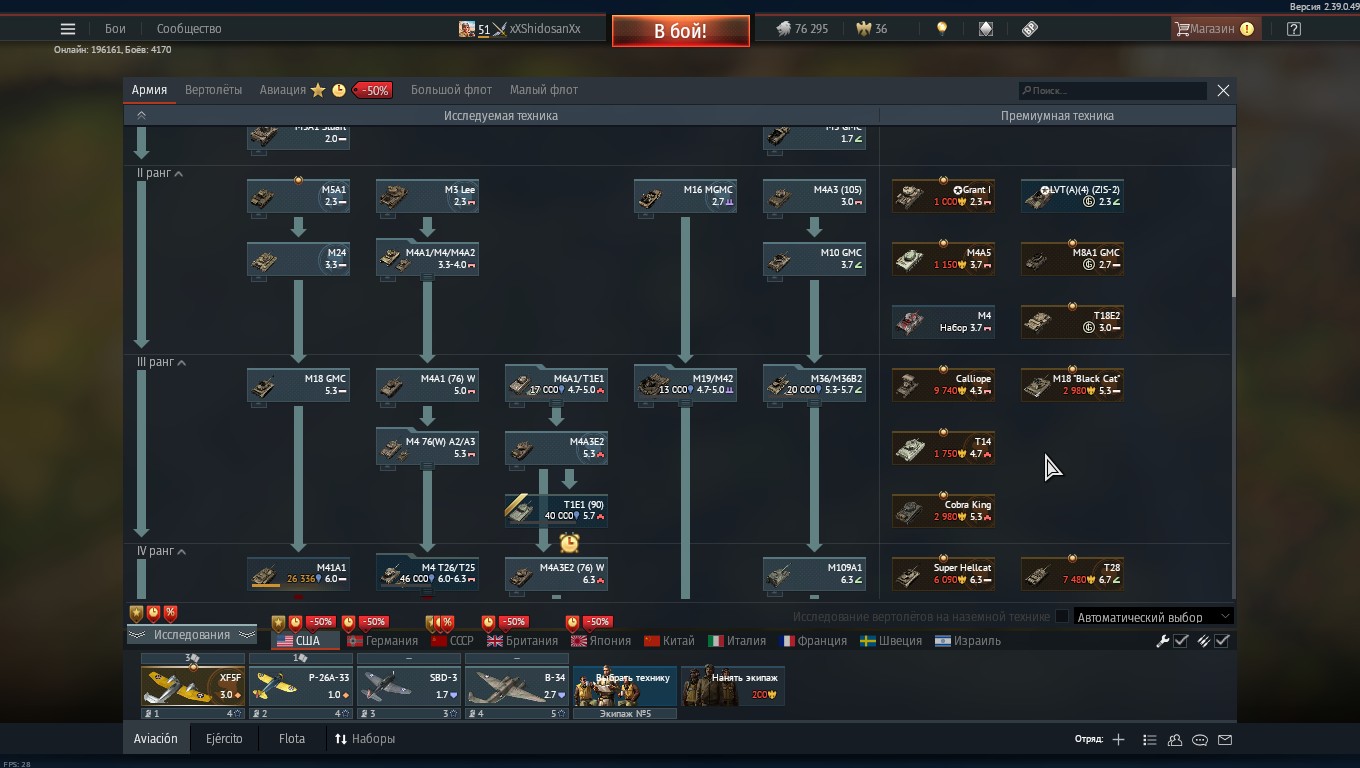Add a squad member with plus icon

point(1118,739)
